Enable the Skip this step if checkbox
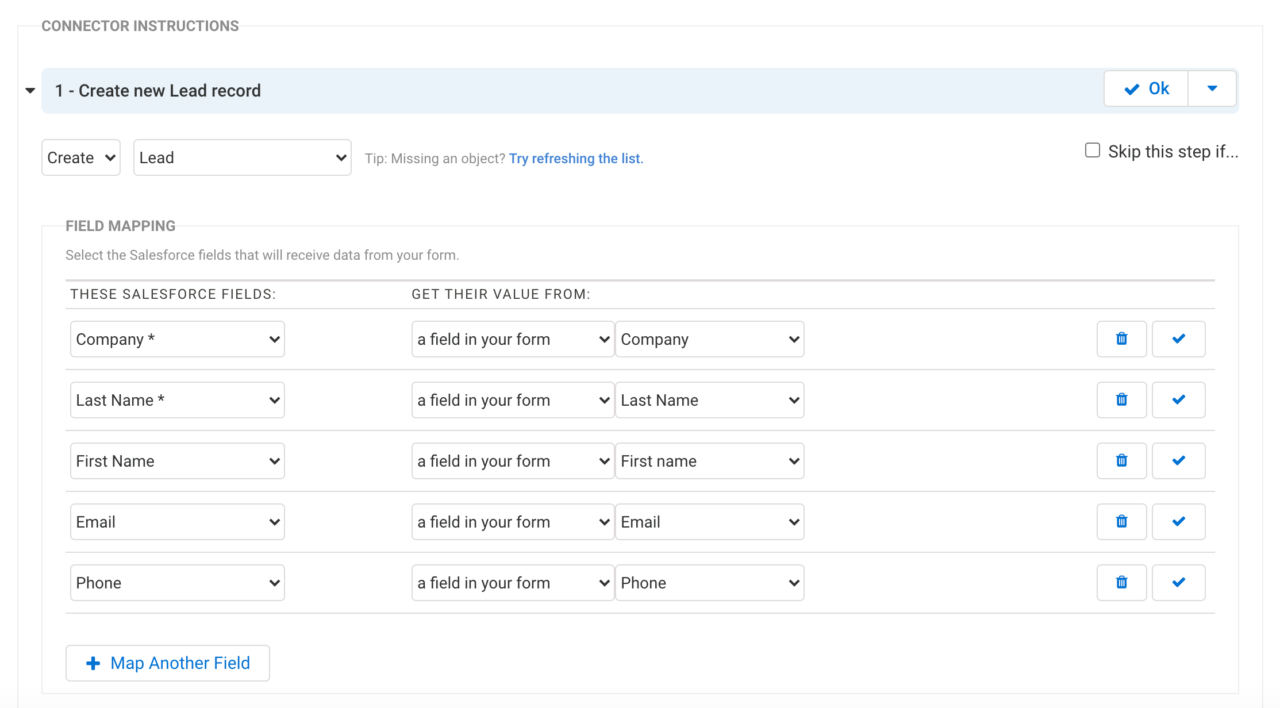The image size is (1280, 708). 1094,150
